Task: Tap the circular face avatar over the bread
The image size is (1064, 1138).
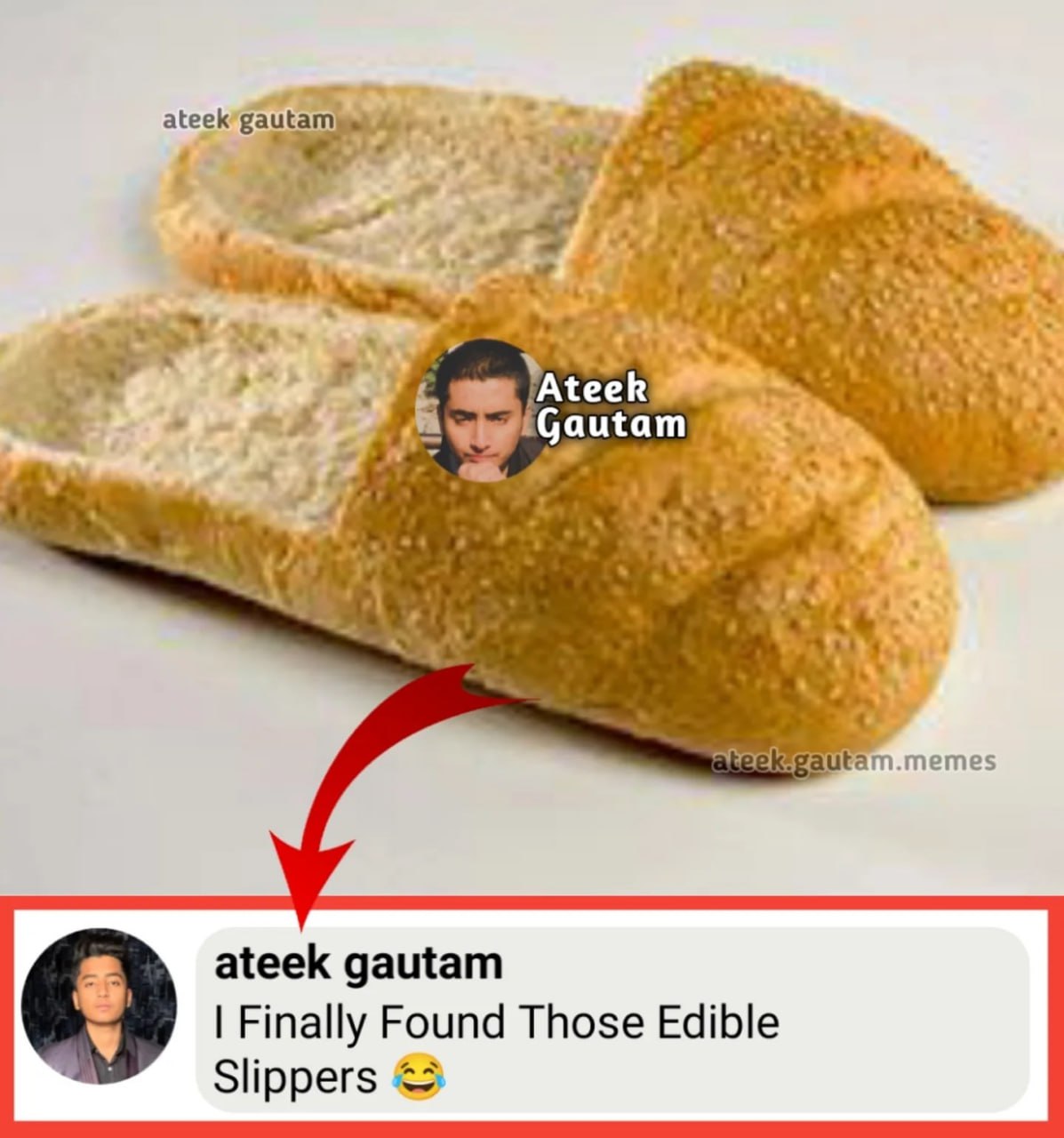Action: click(x=482, y=409)
